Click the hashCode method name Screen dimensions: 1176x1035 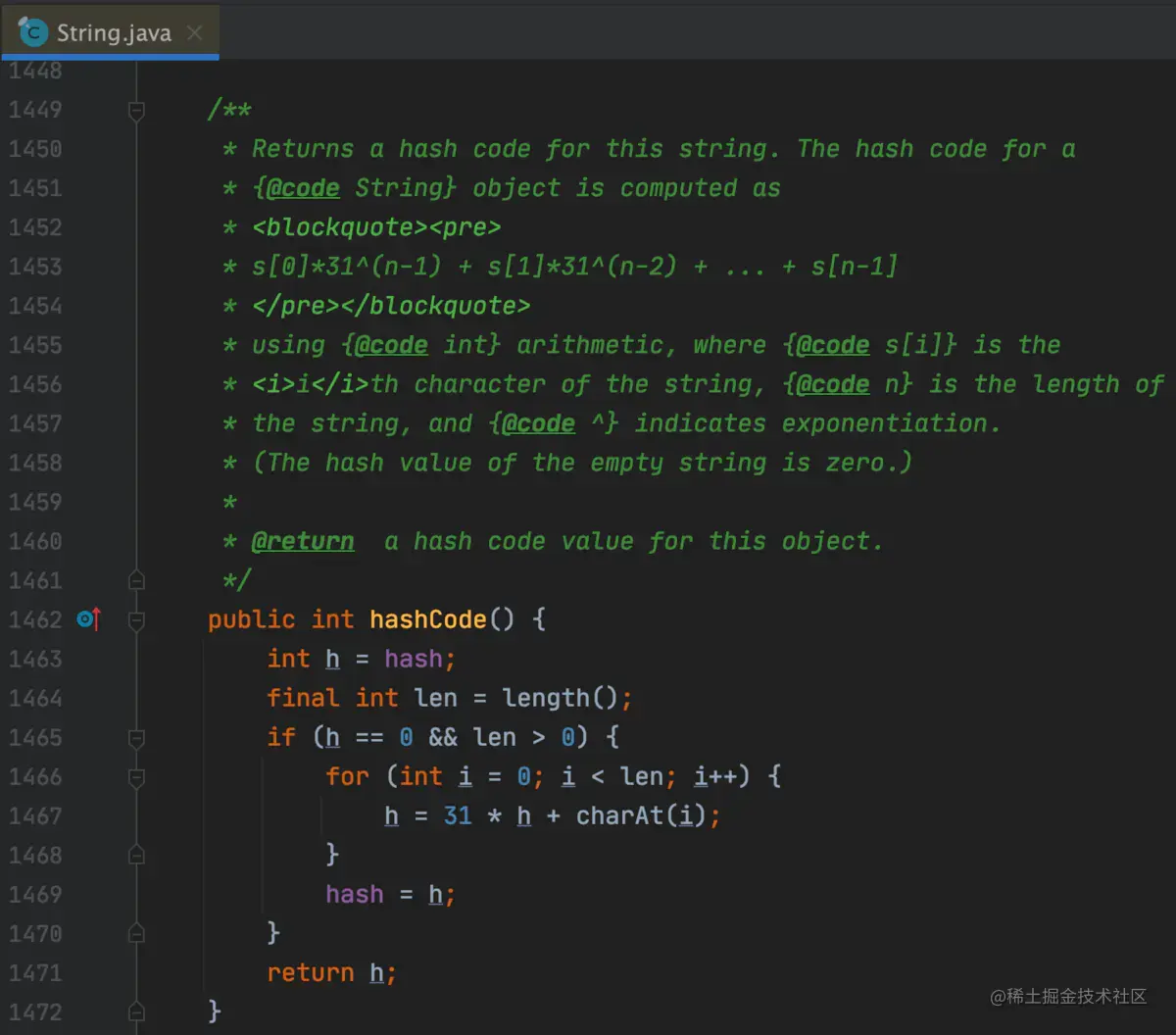tap(428, 619)
